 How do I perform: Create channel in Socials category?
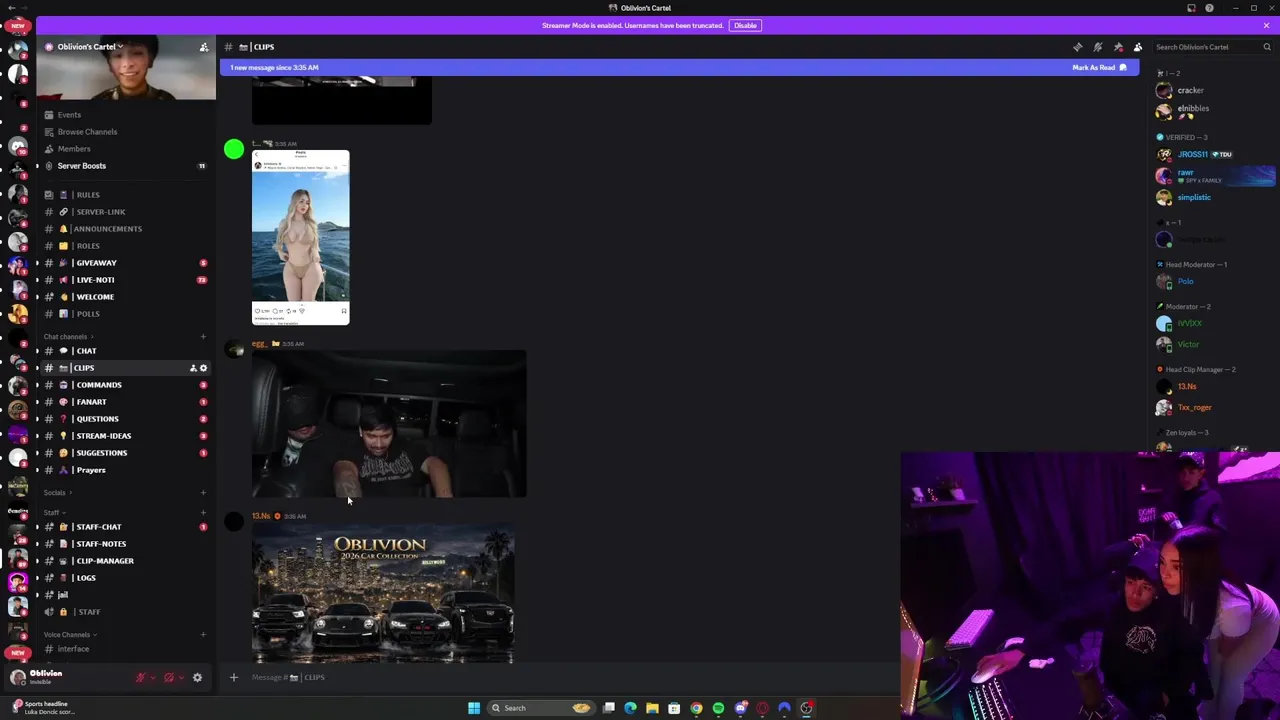coord(203,493)
